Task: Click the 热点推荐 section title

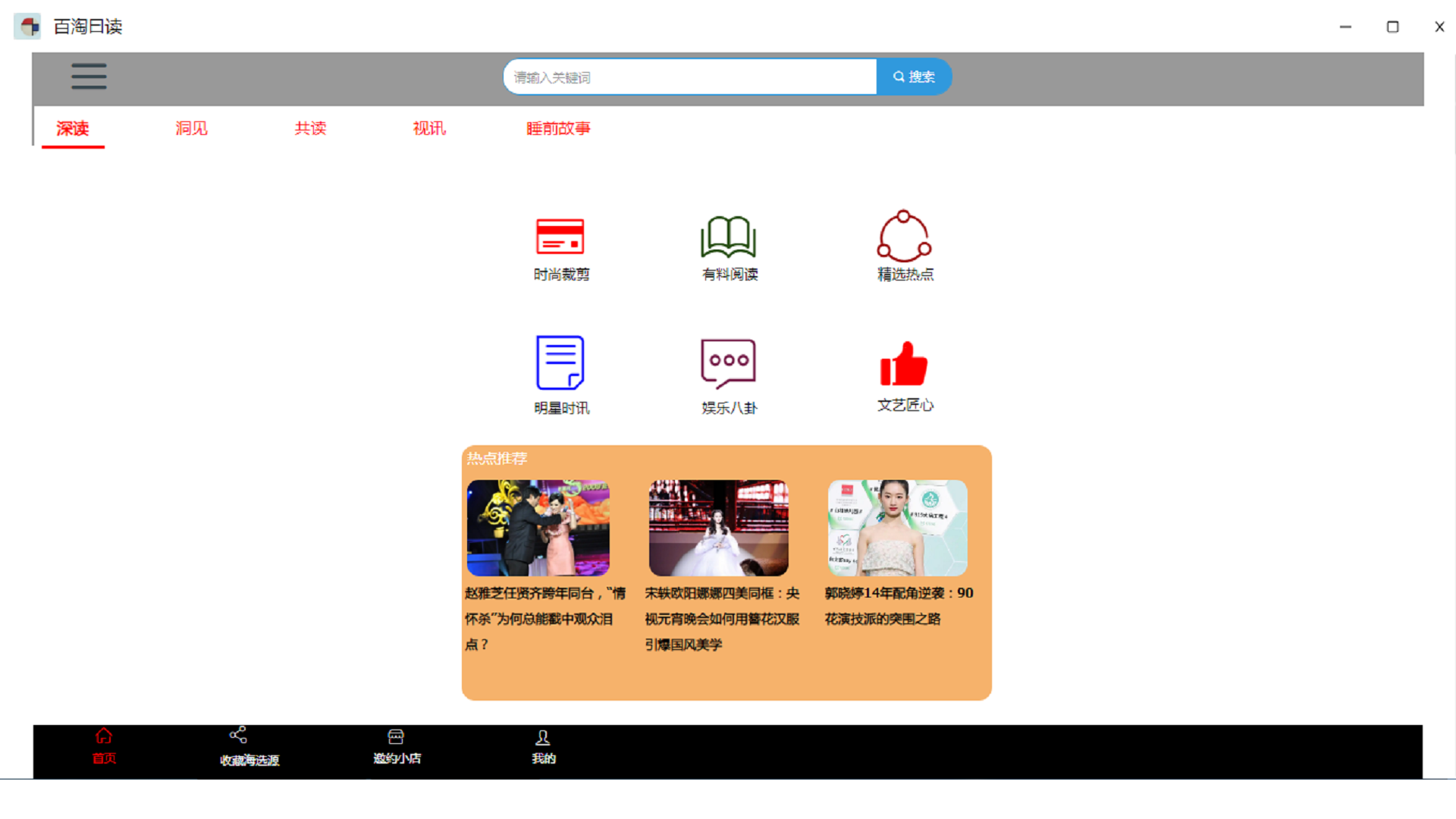Action: 497,458
